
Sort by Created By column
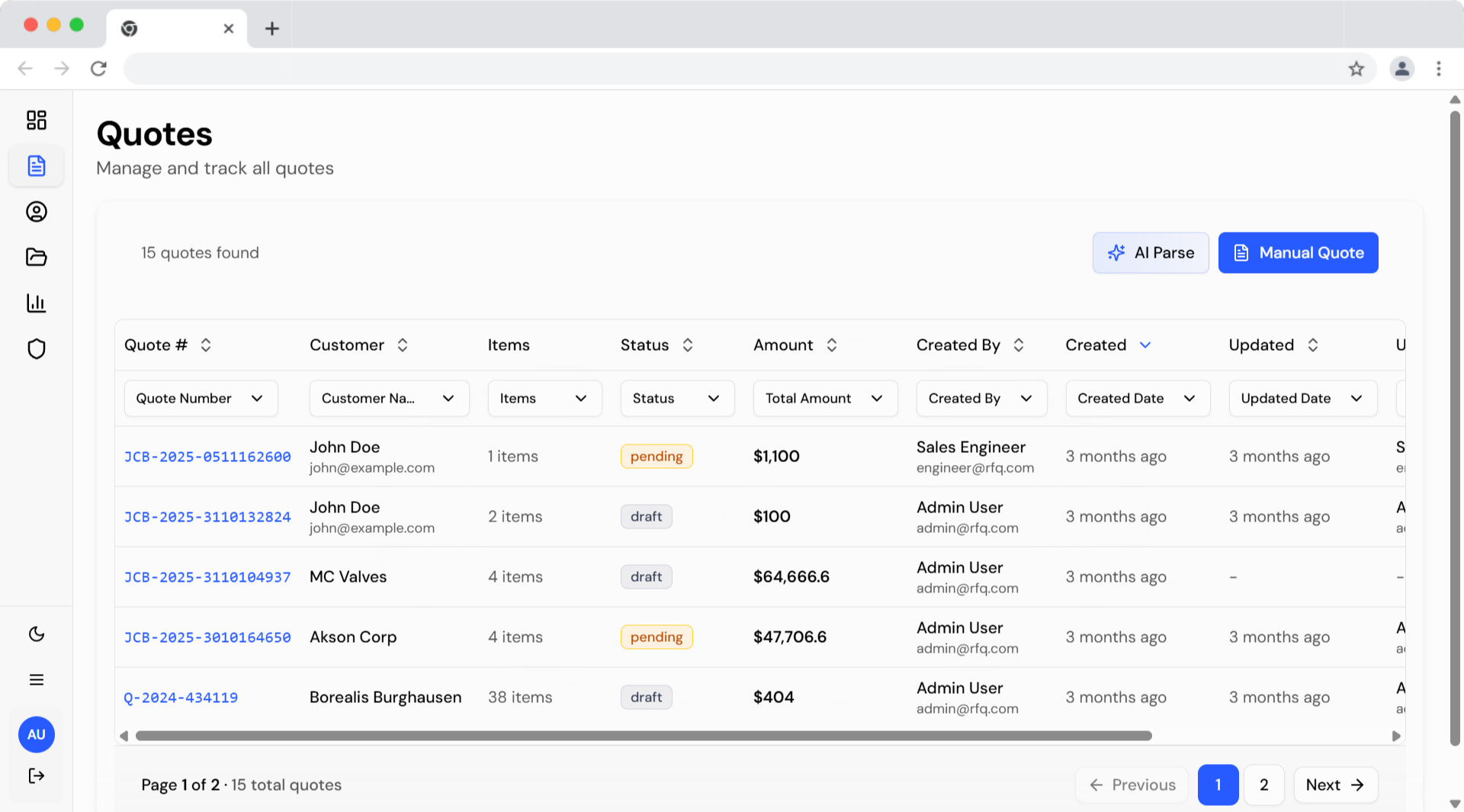pos(1019,345)
